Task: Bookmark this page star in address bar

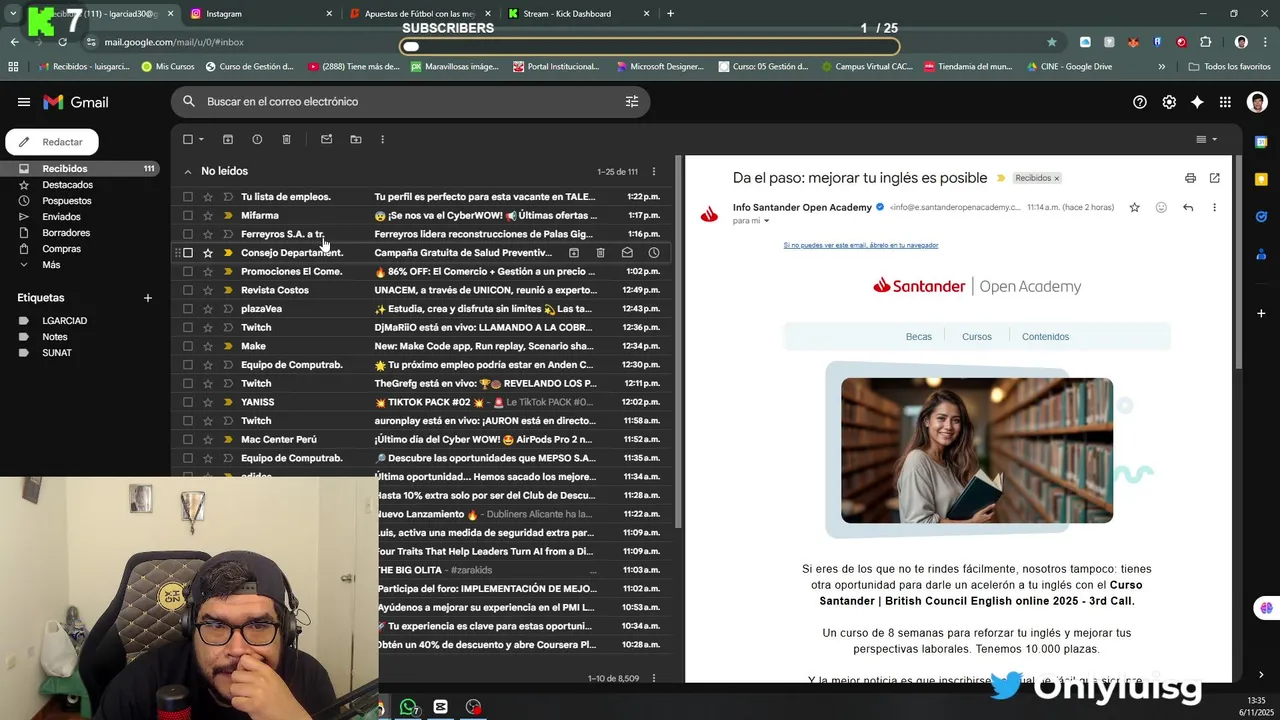Action: tap(1052, 42)
